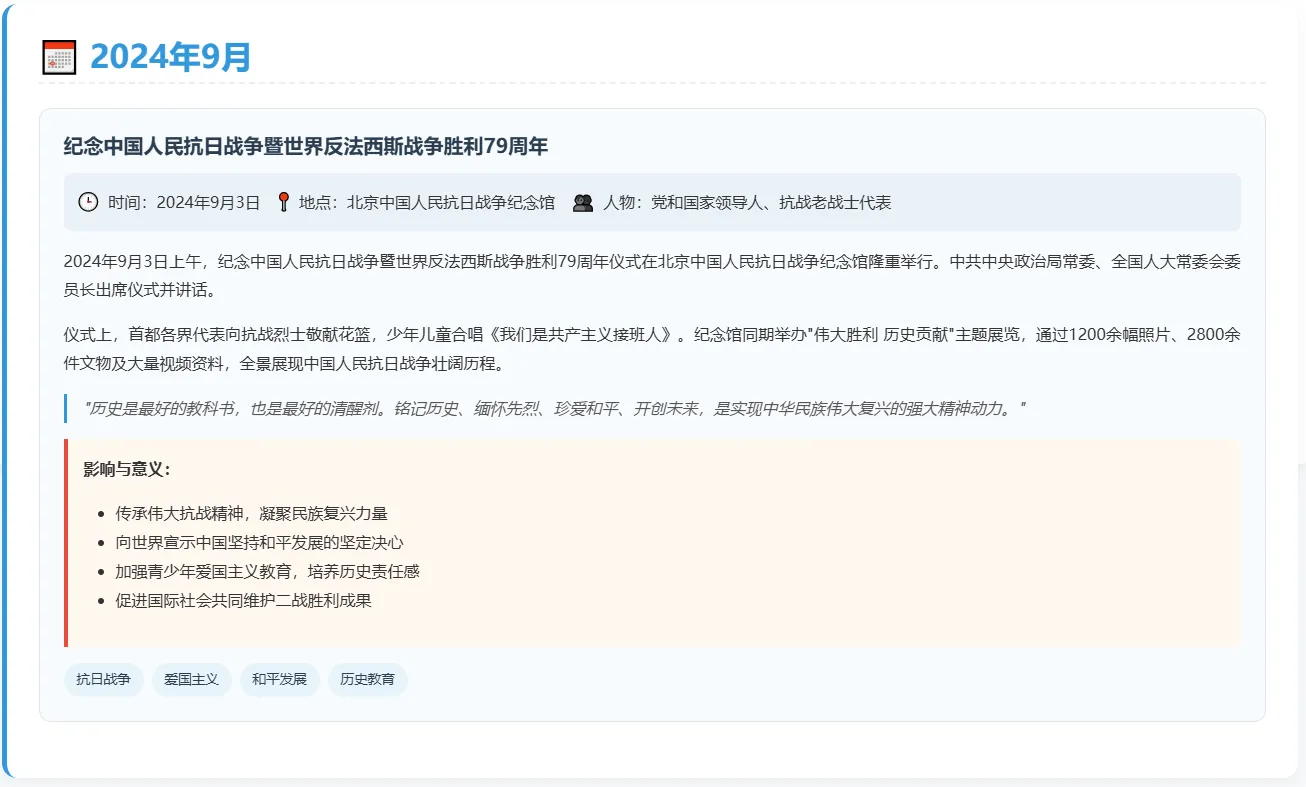
Task: Click the first bullet item 传承伟大抗战精神
Action: [x=250, y=513]
